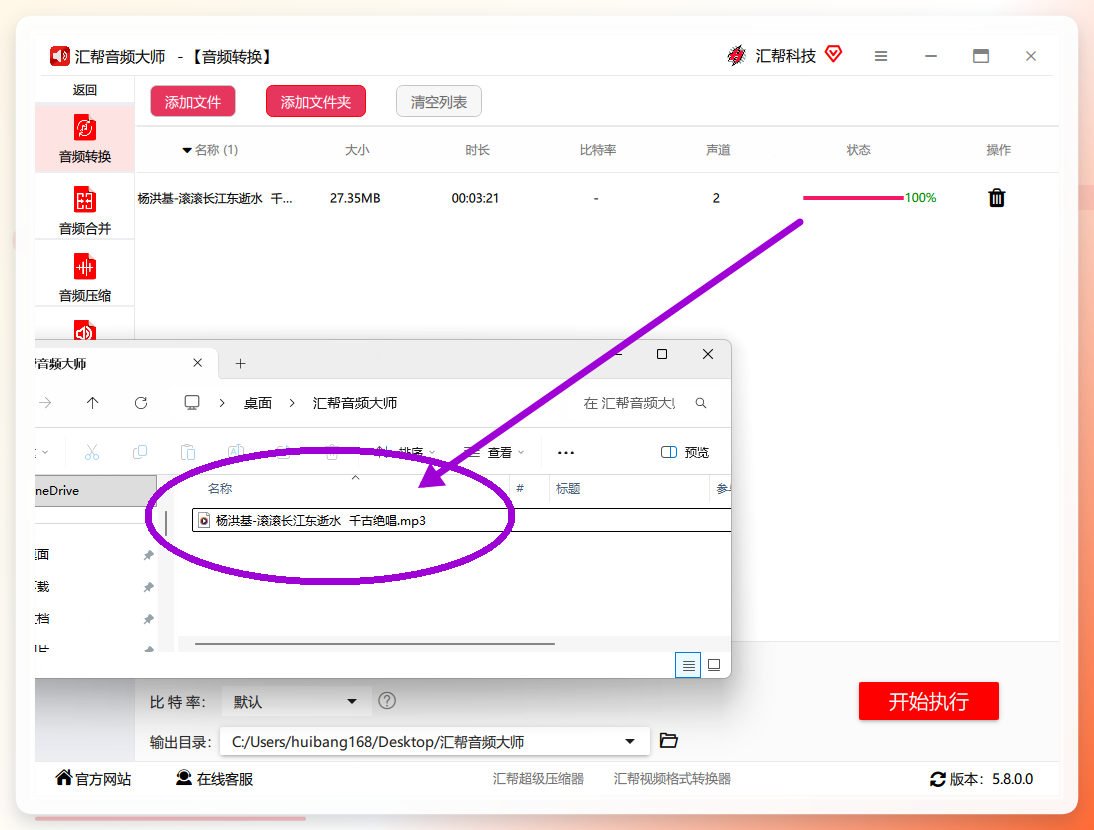Click the version refresh update icon
The height and width of the screenshot is (830, 1094).
938,779
